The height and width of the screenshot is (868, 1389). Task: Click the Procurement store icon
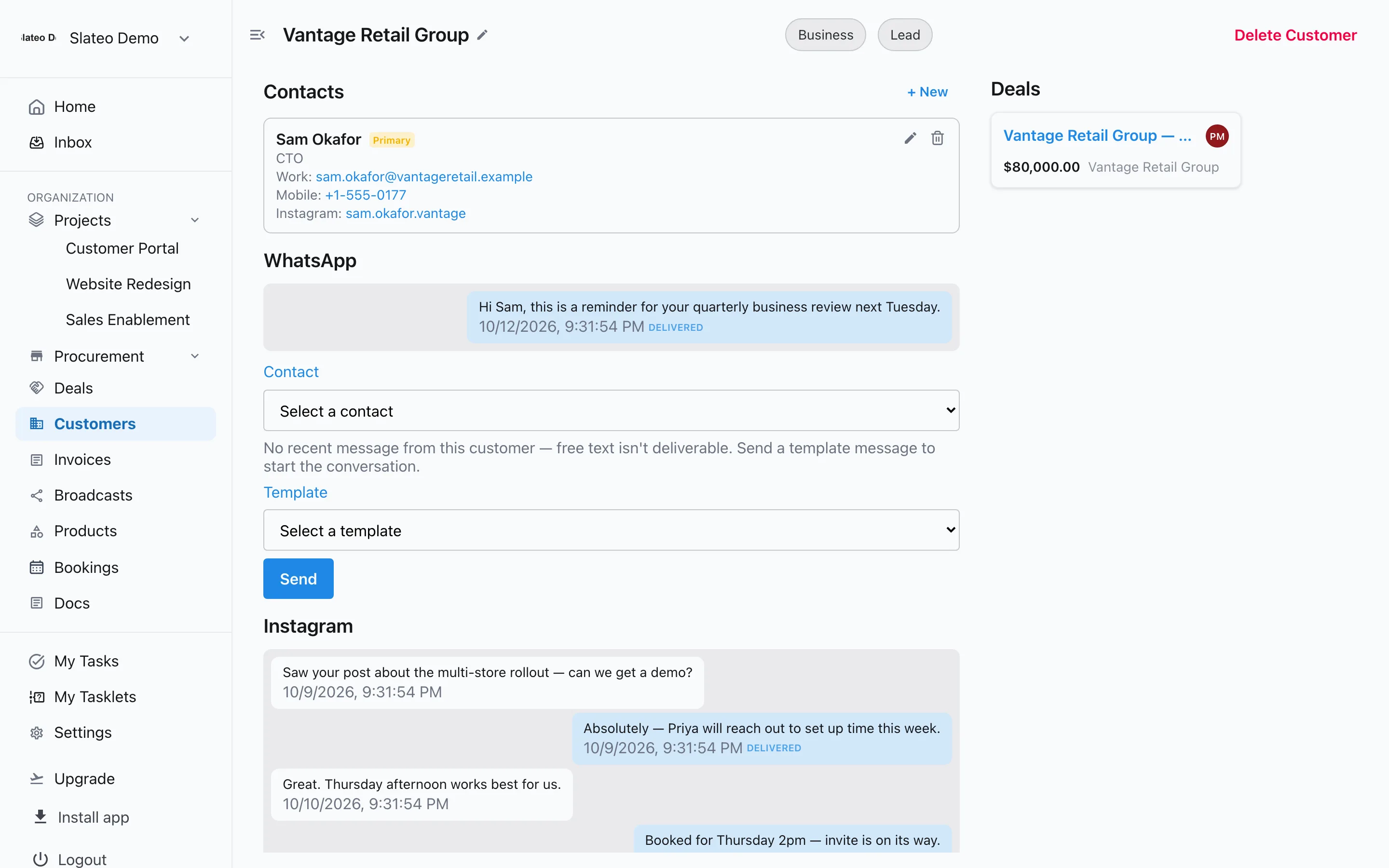[x=37, y=356]
